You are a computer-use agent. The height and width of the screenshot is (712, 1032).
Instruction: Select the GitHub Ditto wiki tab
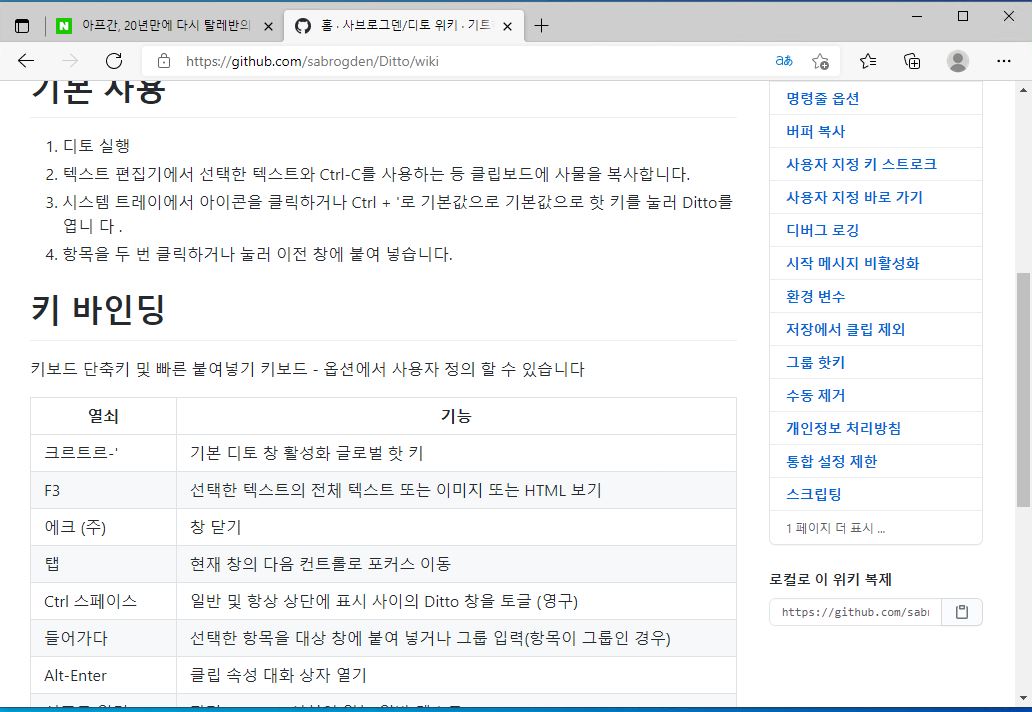404,26
